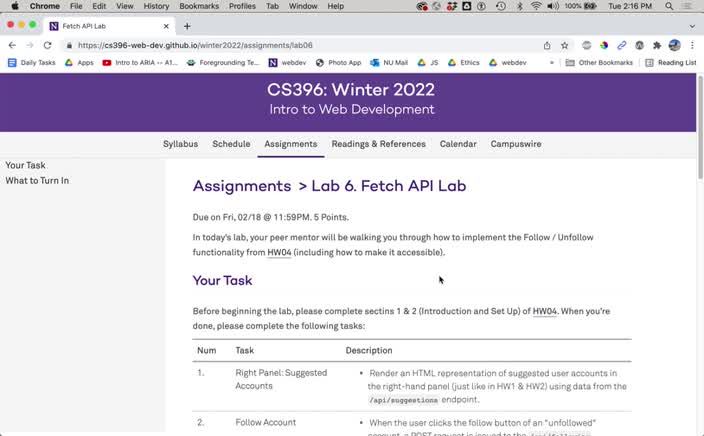Screen dimensions: 704x436
Task: Open a new tab with the plus icon
Action: 187,26
